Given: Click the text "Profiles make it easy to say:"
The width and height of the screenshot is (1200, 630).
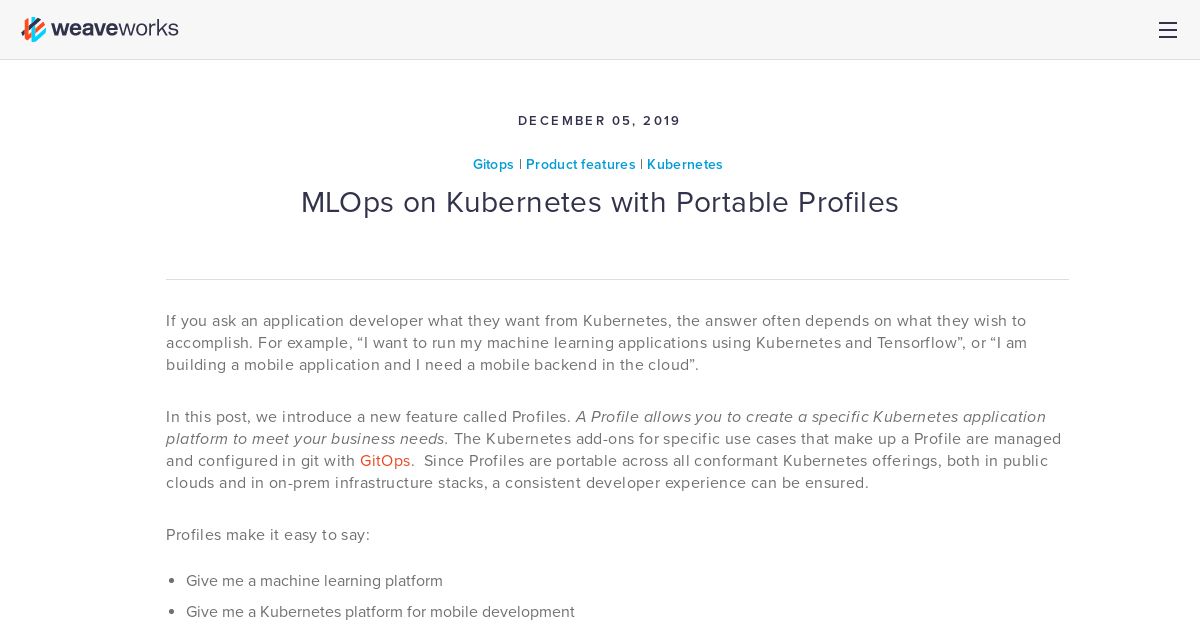Looking at the screenshot, I should point(268,535).
